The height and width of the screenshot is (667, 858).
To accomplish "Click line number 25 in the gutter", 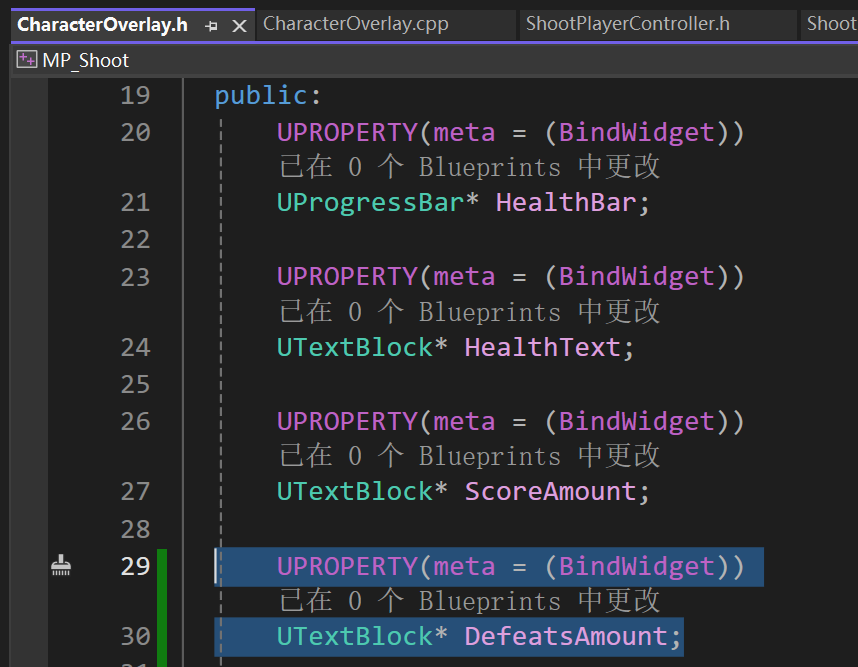I will (x=135, y=384).
